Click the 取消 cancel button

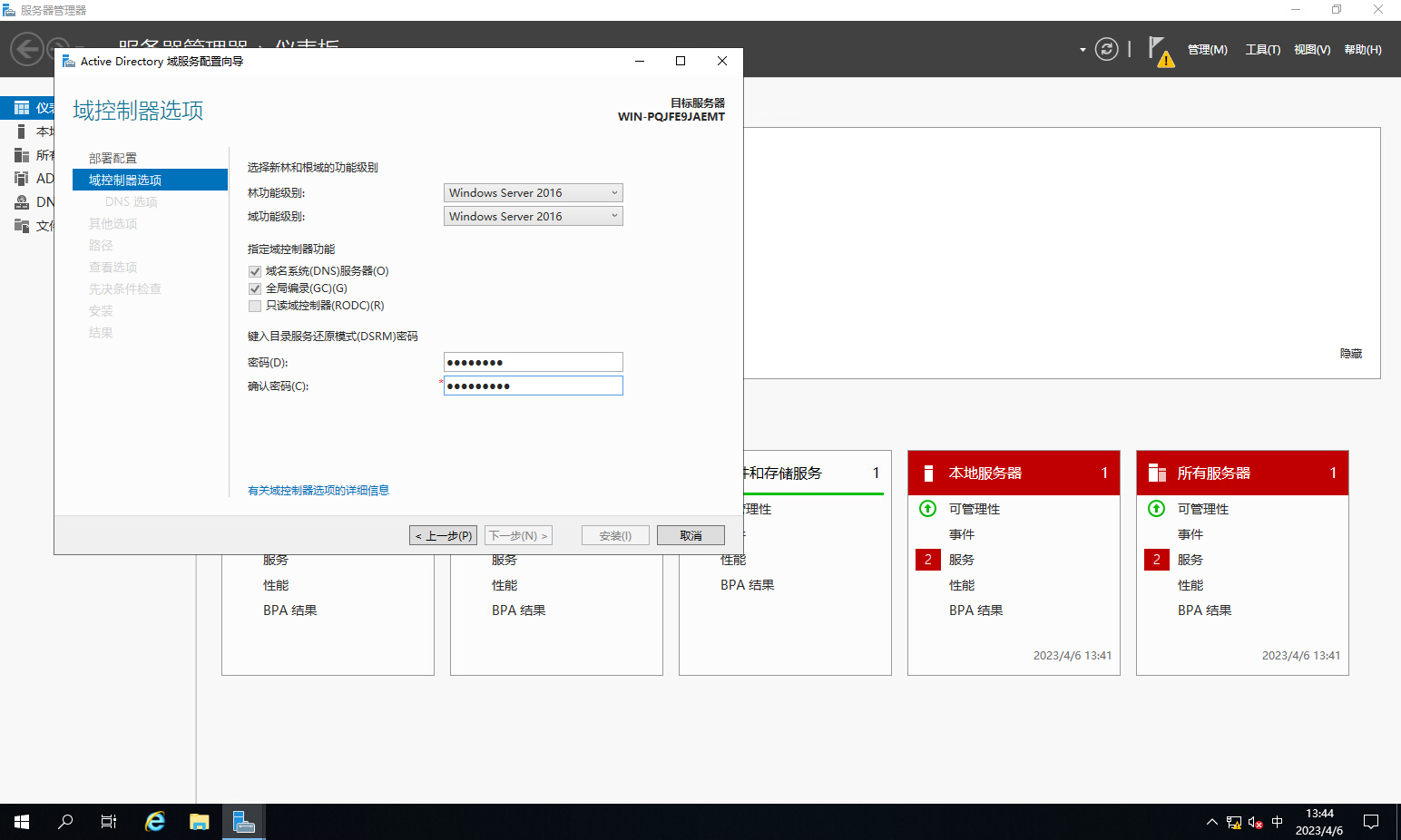pos(691,536)
